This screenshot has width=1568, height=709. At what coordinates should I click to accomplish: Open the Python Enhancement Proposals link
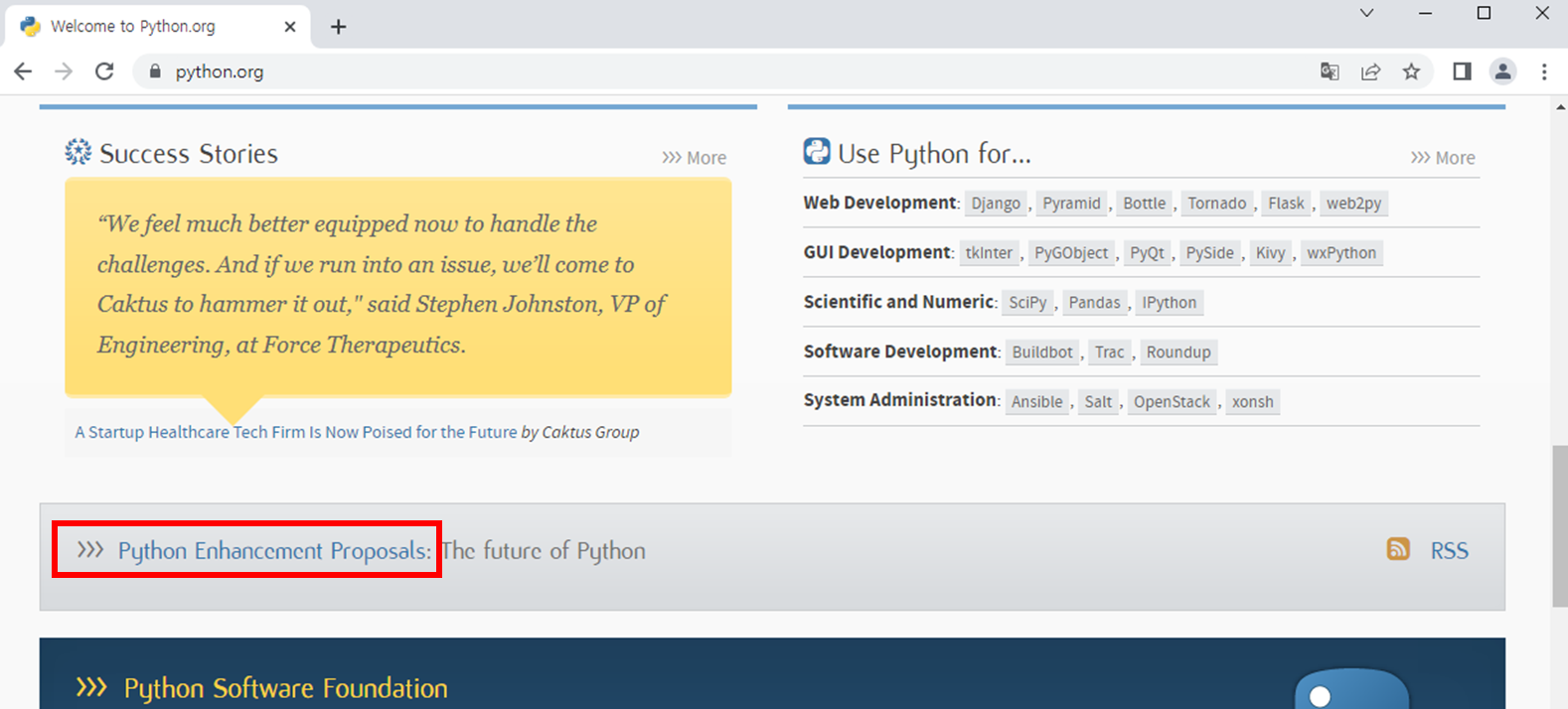click(274, 551)
